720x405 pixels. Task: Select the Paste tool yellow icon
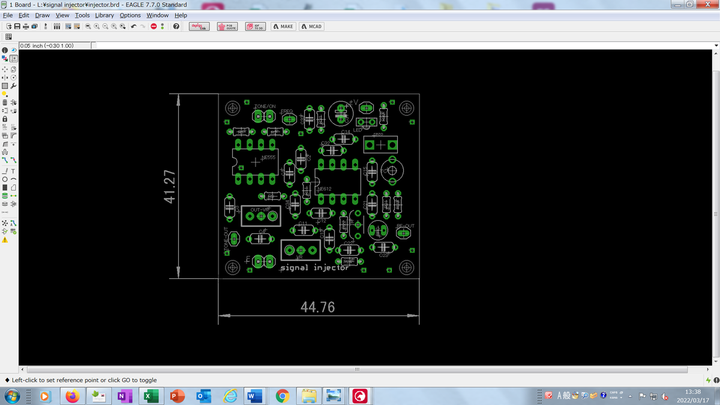pos(5,94)
